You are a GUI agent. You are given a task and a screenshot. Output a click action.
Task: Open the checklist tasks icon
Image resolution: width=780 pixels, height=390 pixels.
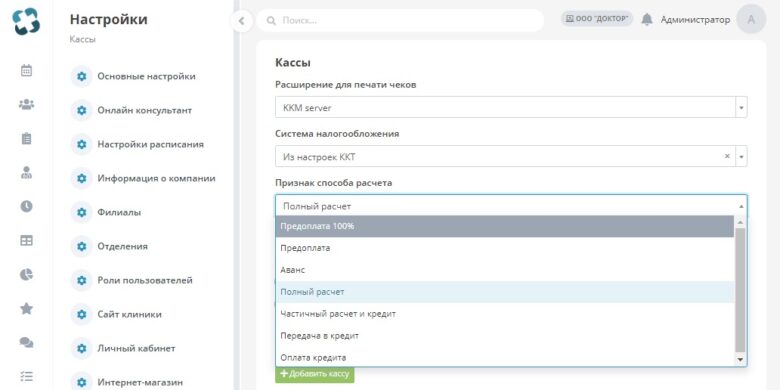(26, 377)
